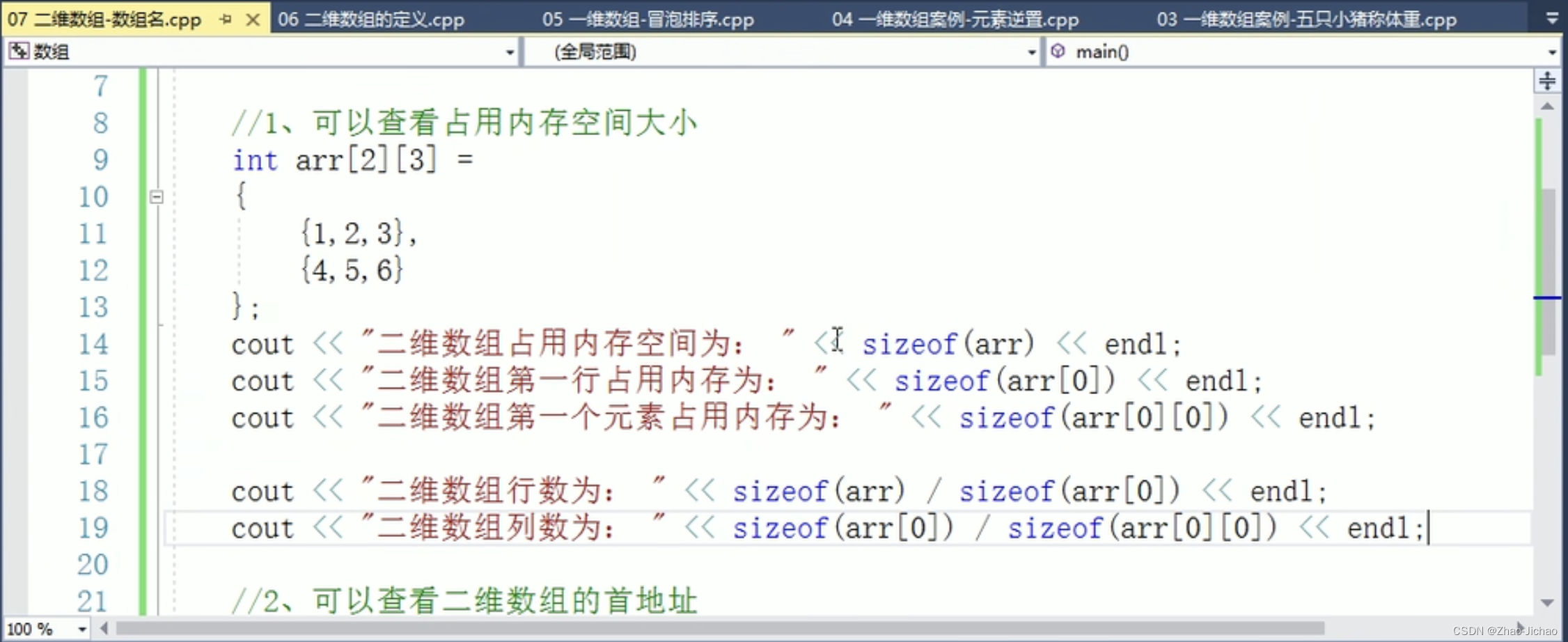Click the vertical scrollbar up arrow
Image resolution: width=1568 pixels, height=642 pixels.
1547,107
